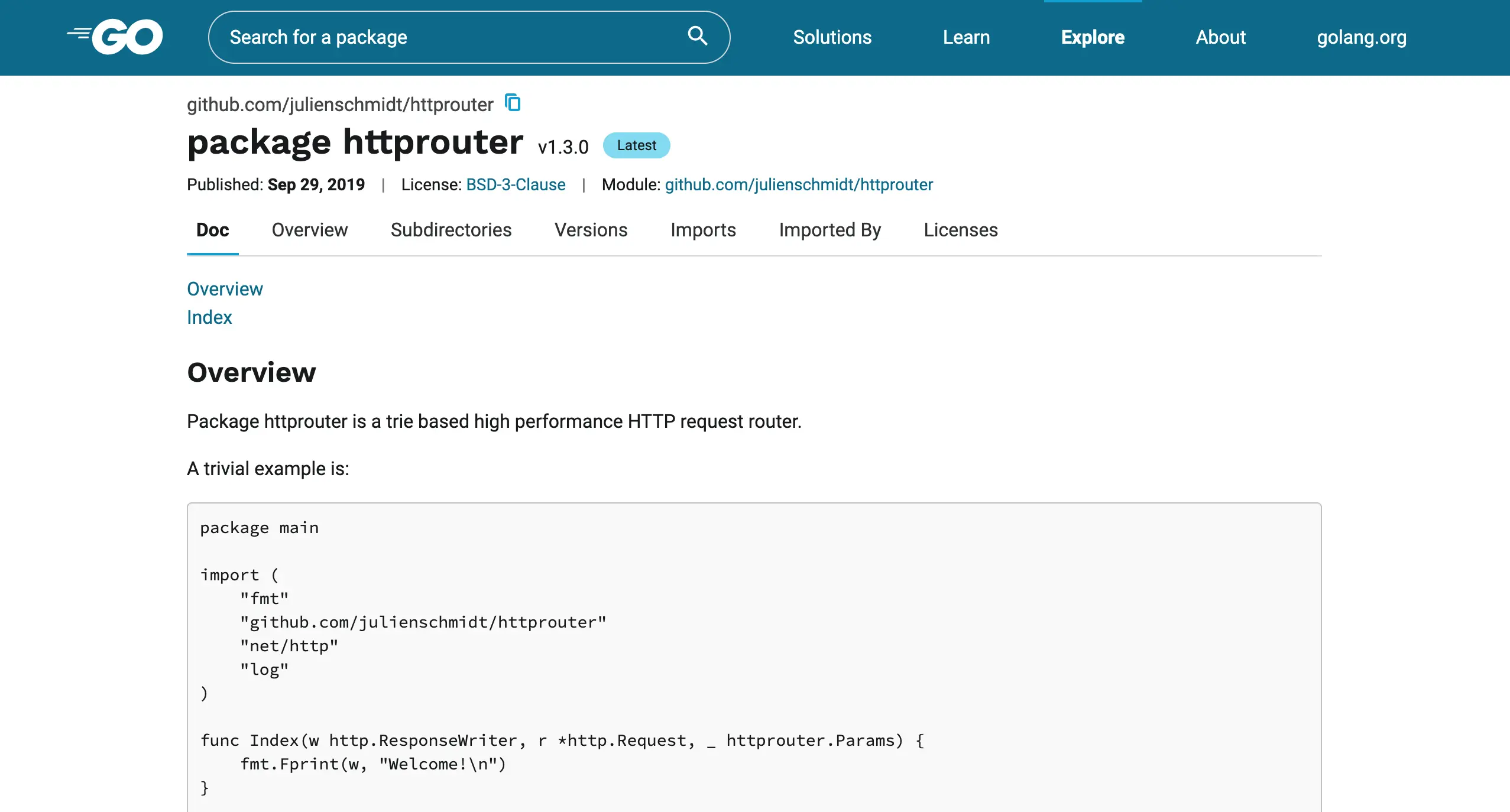View the Imported By tab
Image resolution: width=1510 pixels, height=812 pixels.
829,230
